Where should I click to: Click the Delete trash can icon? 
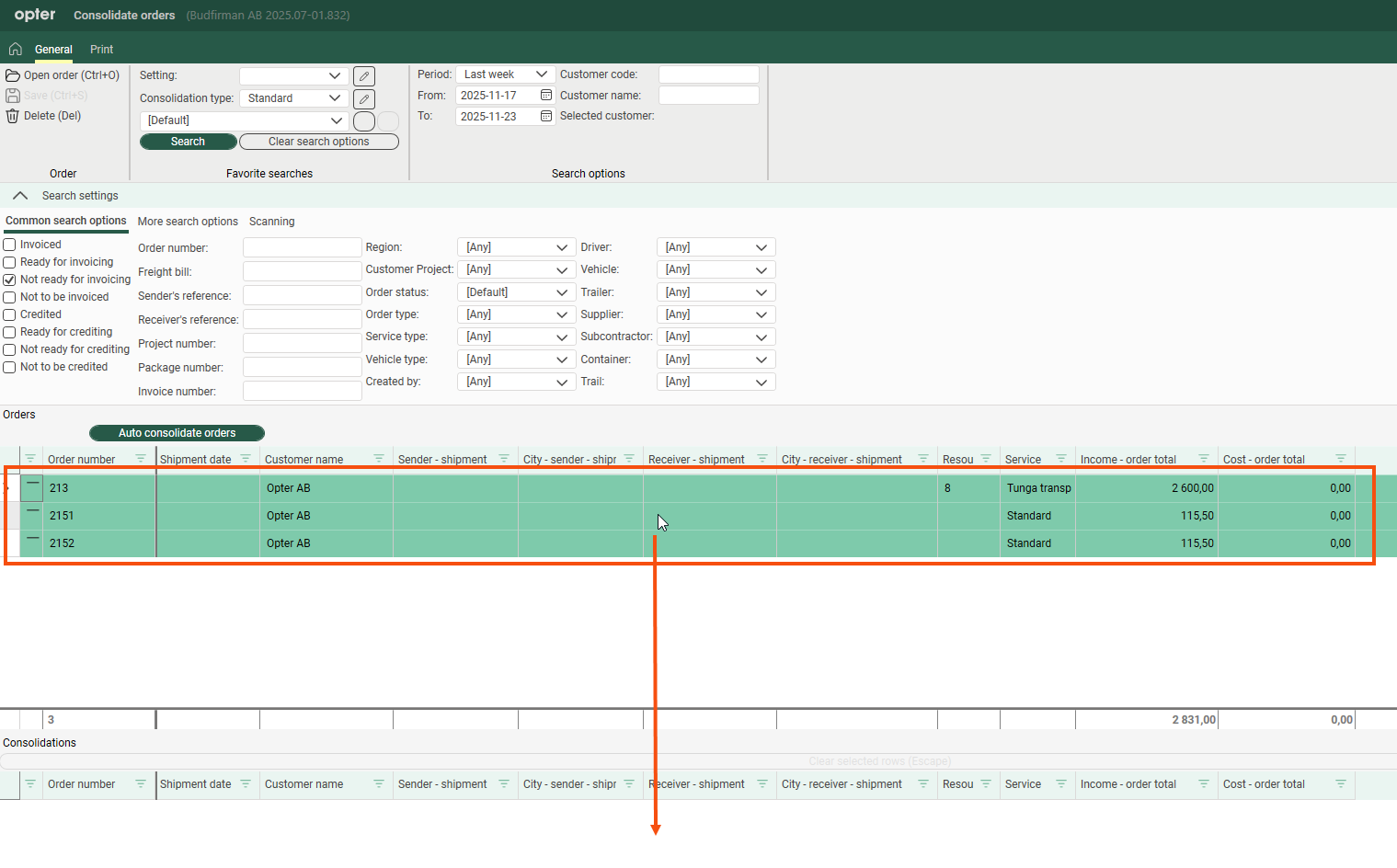(13, 116)
